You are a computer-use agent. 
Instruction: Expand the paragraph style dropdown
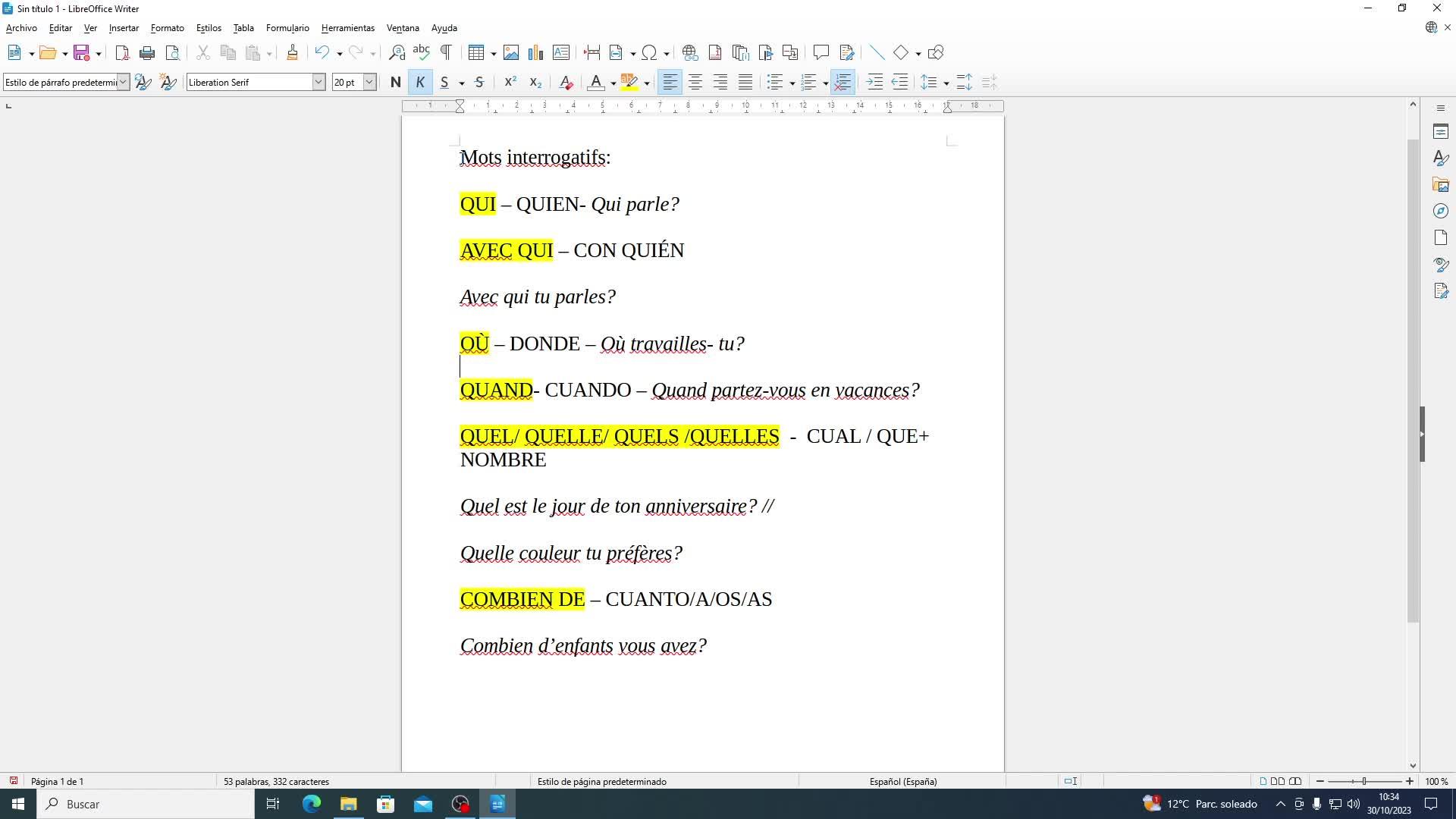coord(123,83)
